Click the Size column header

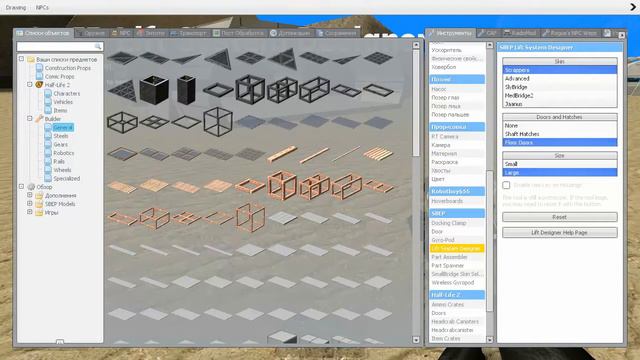(560, 156)
